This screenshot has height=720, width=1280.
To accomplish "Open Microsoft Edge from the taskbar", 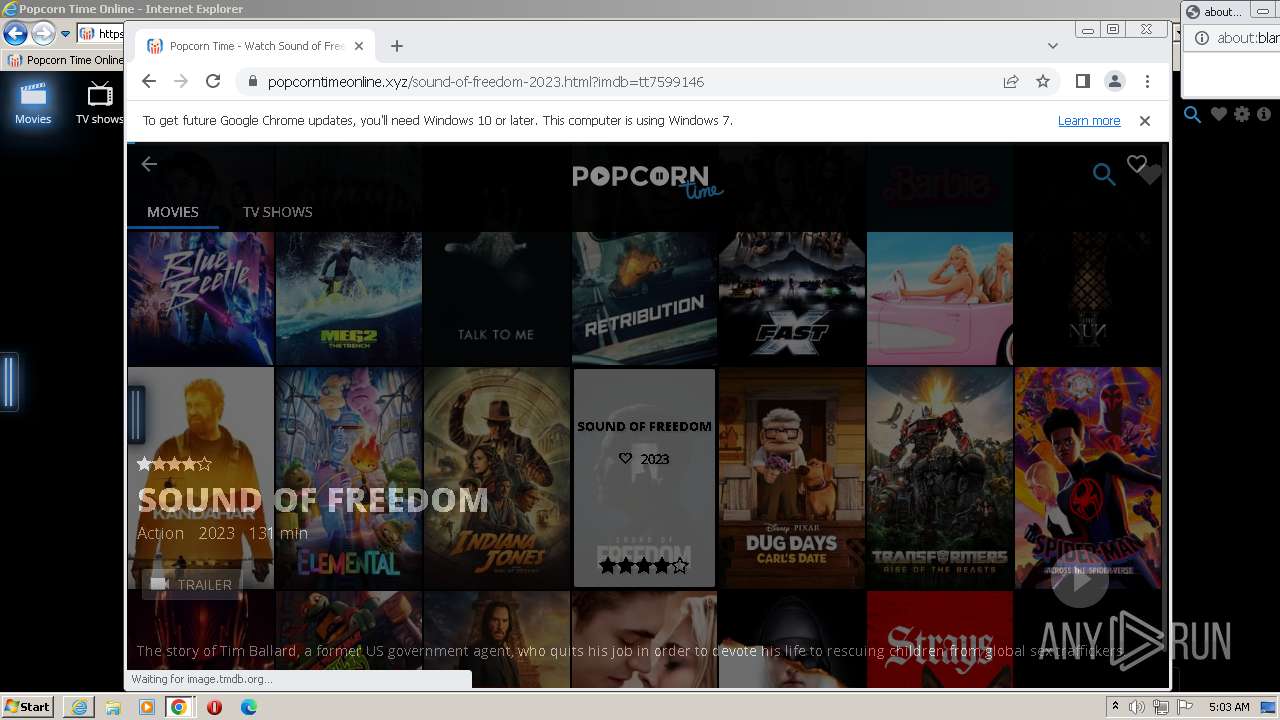I will pos(248,707).
